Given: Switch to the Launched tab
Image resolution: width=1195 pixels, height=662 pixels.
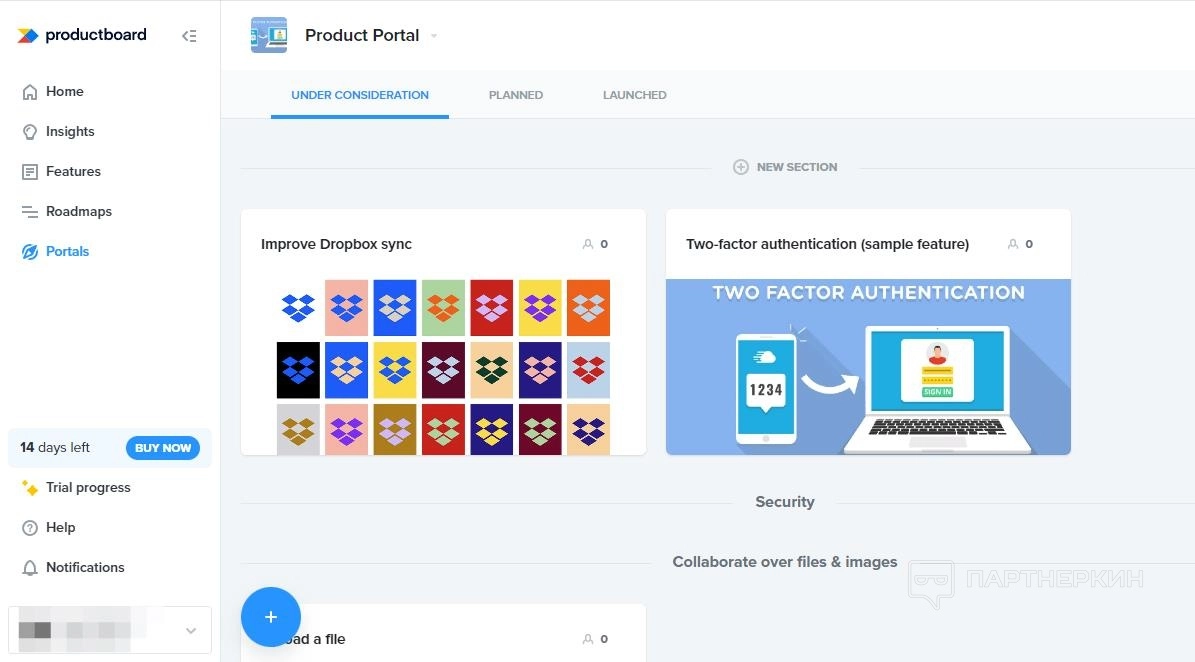Looking at the screenshot, I should (634, 95).
